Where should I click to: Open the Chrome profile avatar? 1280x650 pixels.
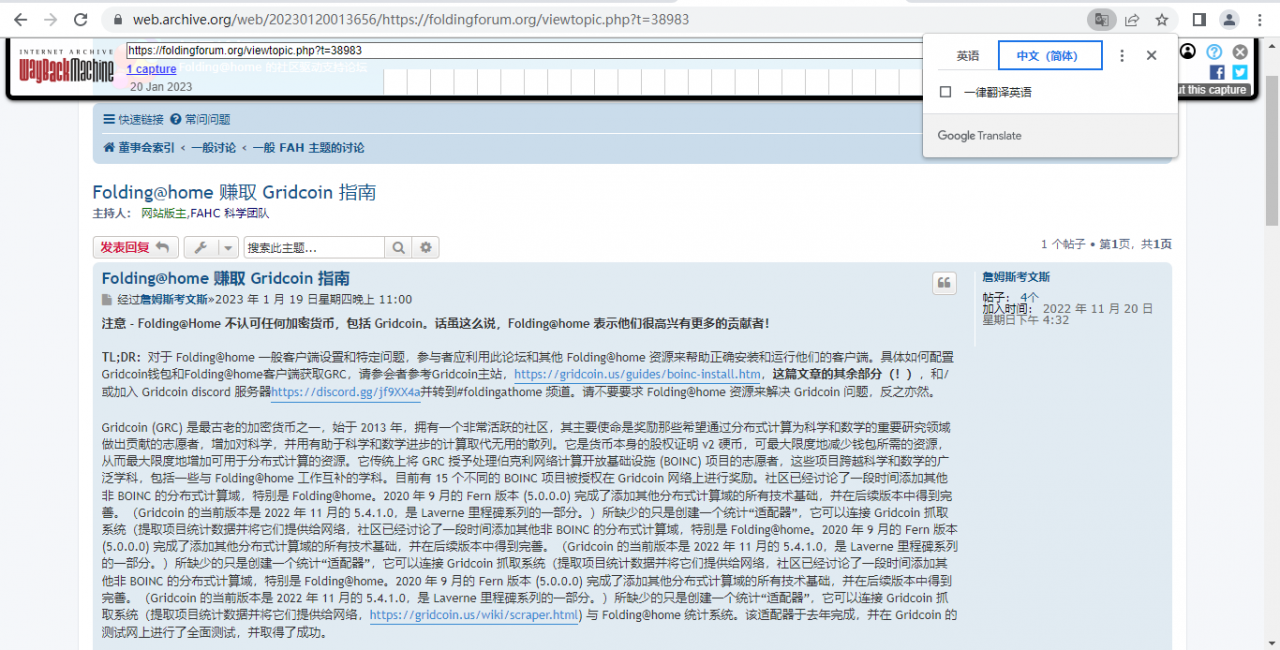[1229, 19]
